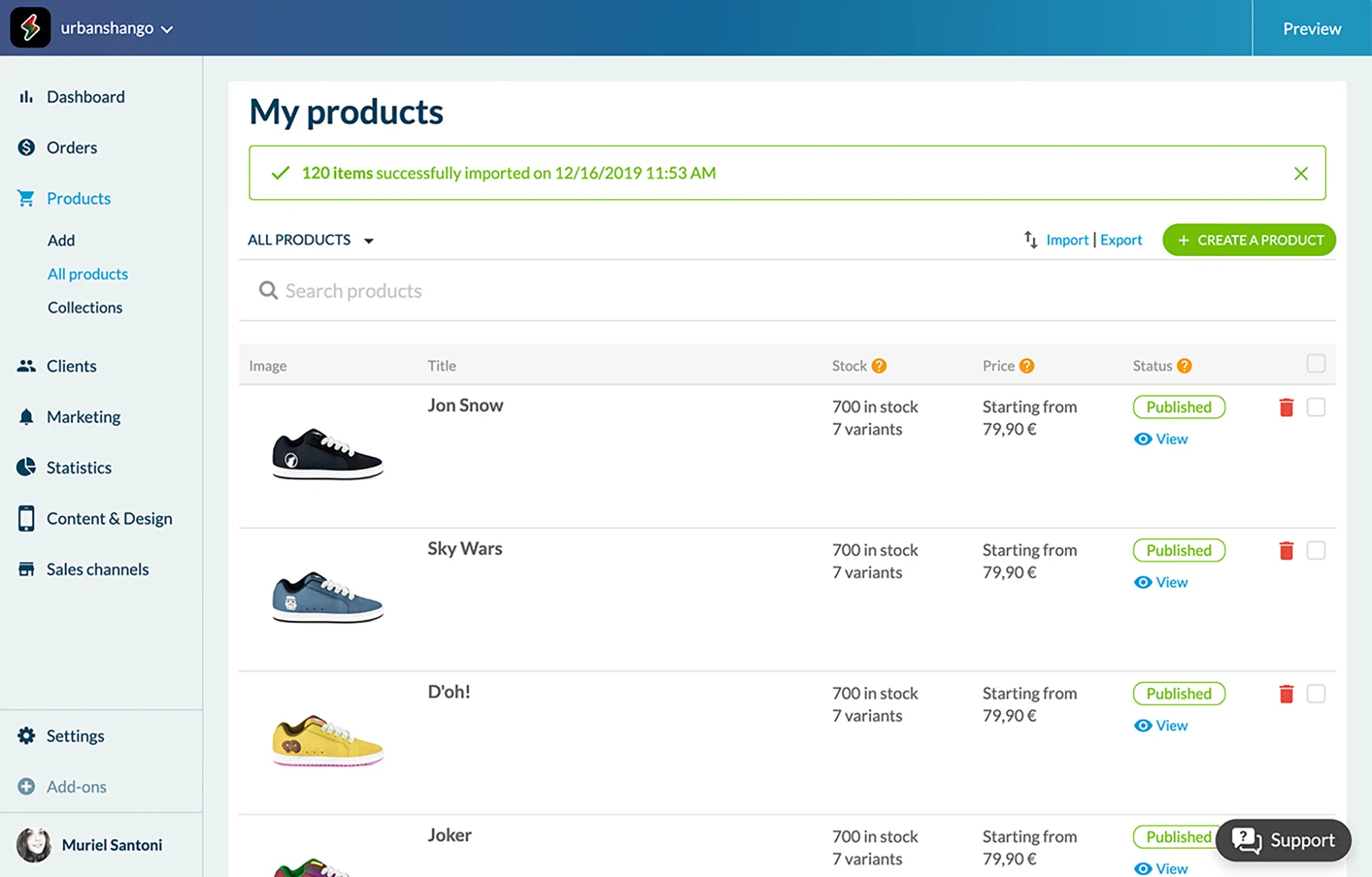Select the D'oh! product checkbox
The width and height of the screenshot is (1372, 877).
(1316, 694)
